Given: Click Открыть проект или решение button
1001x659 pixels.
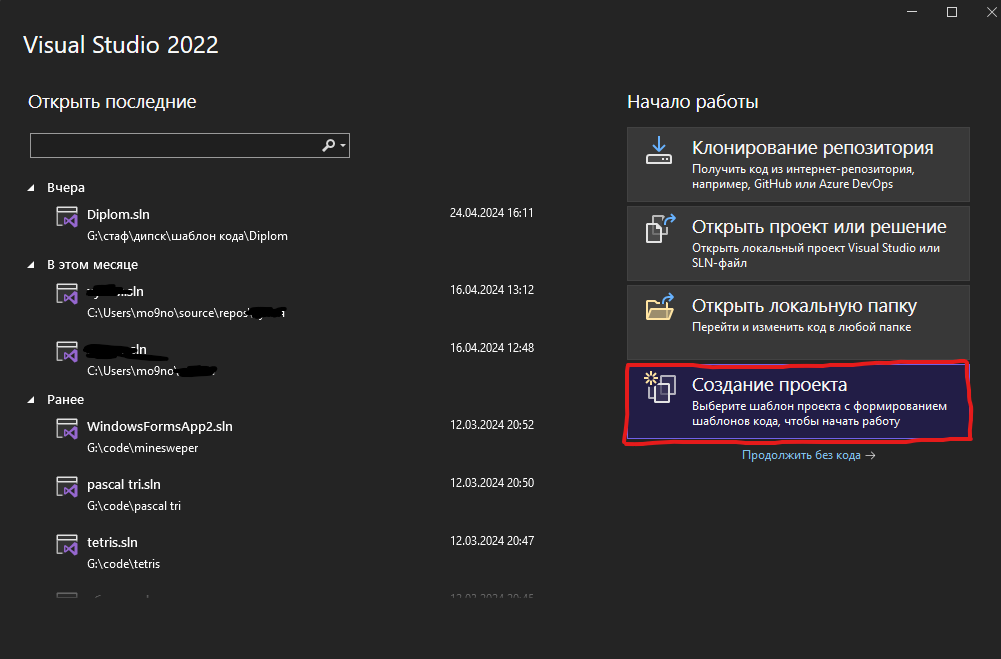Looking at the screenshot, I should tap(798, 243).
